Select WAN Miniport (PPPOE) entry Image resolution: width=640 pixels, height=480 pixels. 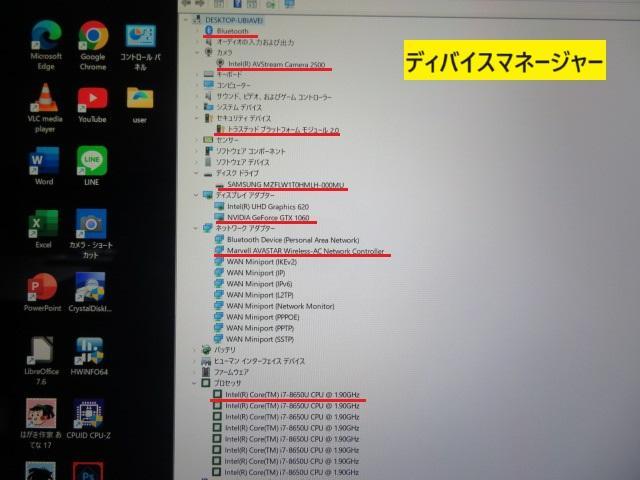263,317
